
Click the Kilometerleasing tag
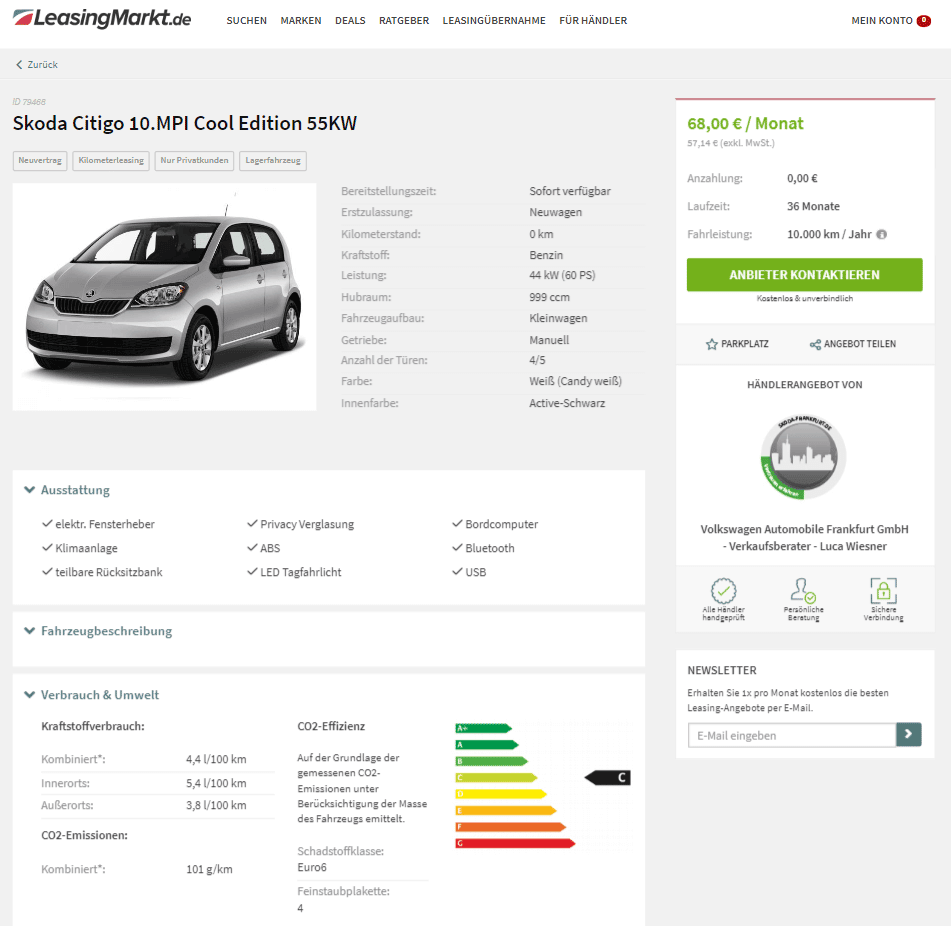coord(111,161)
